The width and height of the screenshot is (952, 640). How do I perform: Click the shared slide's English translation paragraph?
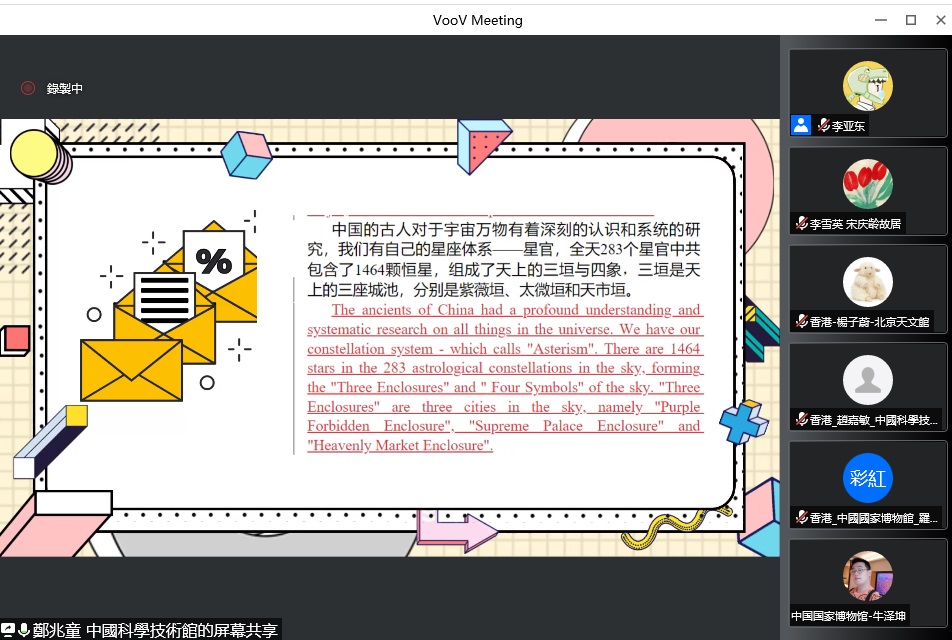(505, 378)
